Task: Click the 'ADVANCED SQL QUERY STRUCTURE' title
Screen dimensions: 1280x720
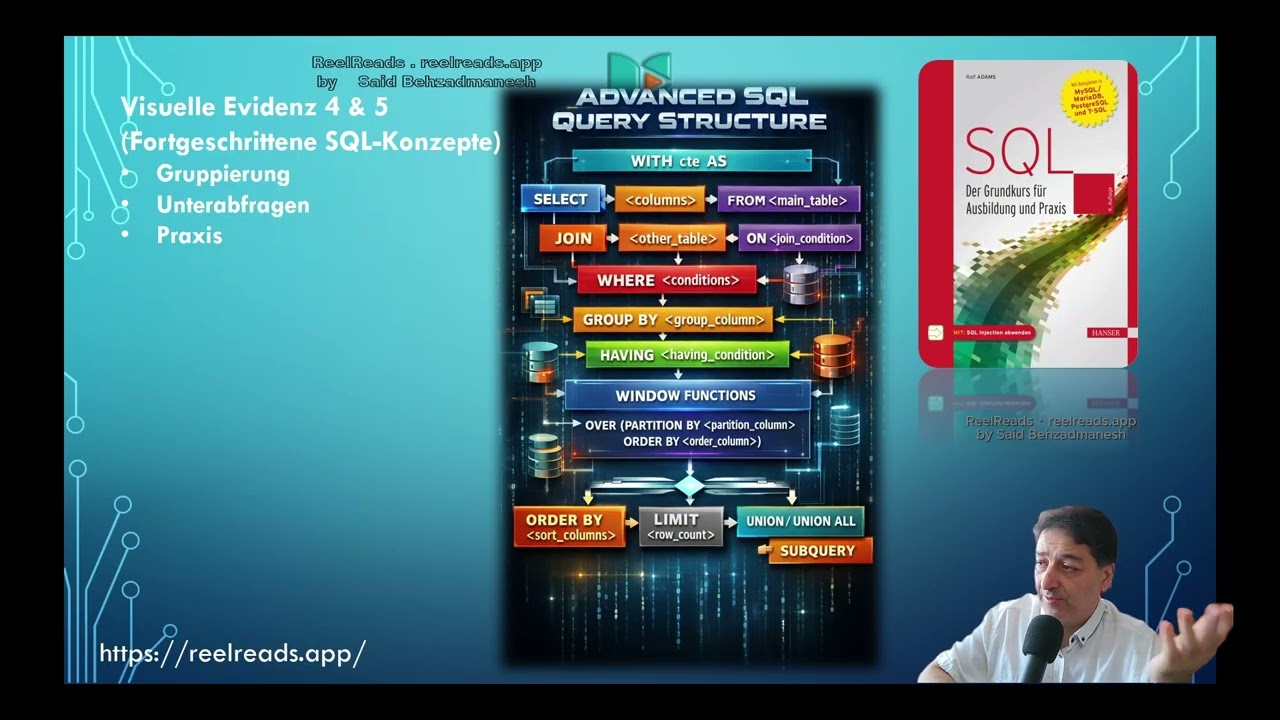Action: pyautogui.click(x=690, y=110)
